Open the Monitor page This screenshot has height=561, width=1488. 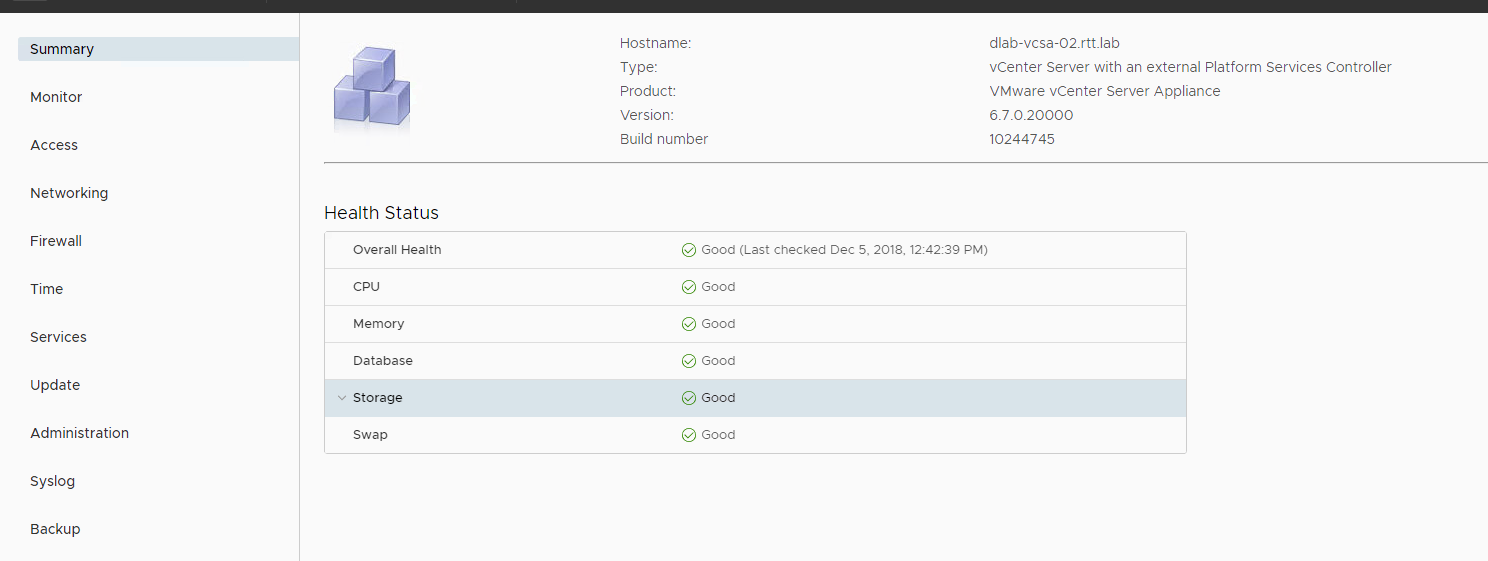click(x=56, y=97)
